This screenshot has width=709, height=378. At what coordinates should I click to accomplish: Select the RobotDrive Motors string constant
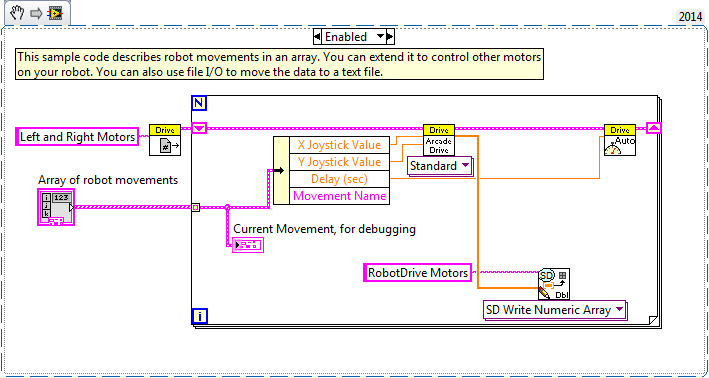tap(418, 273)
